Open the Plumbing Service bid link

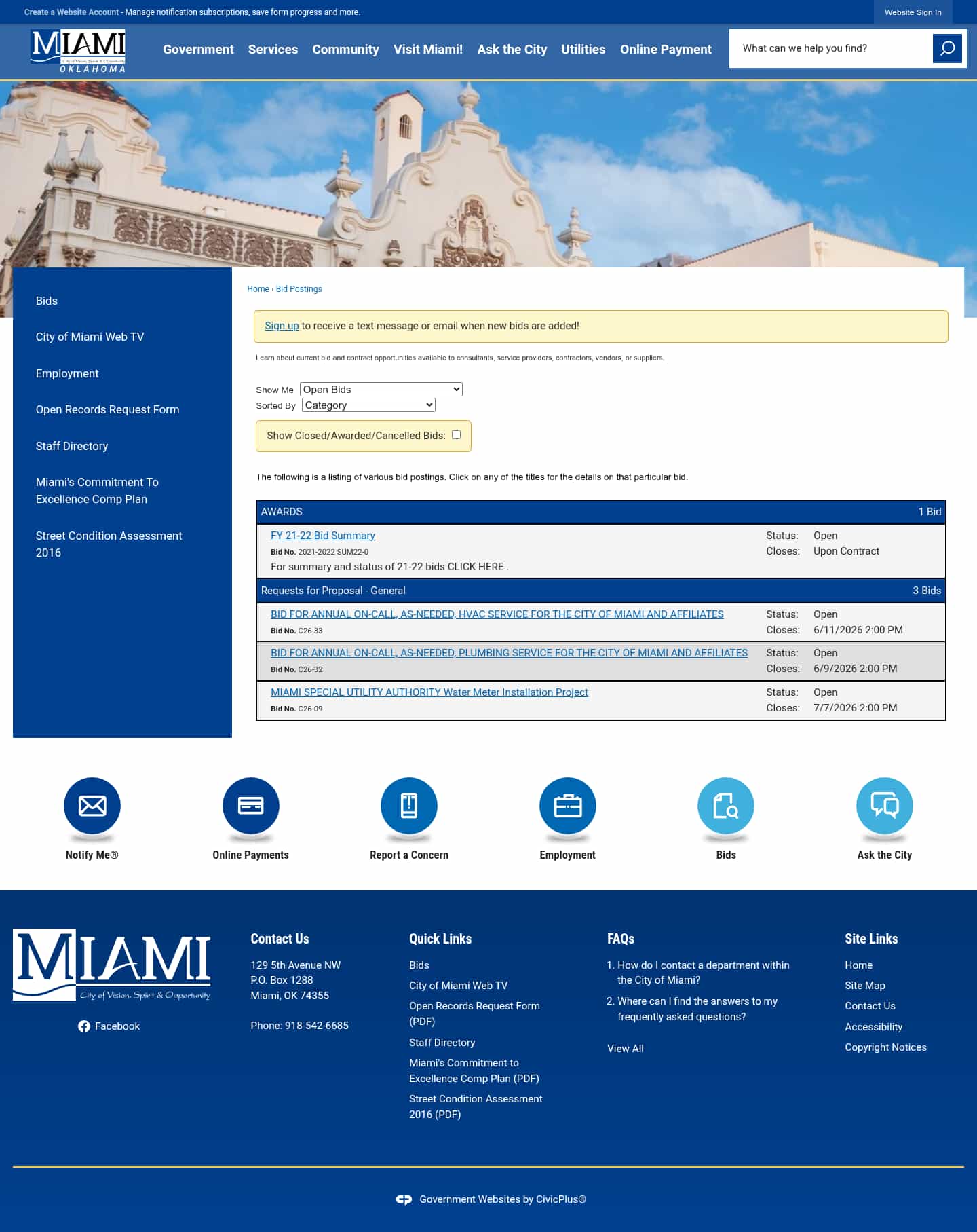(x=509, y=653)
